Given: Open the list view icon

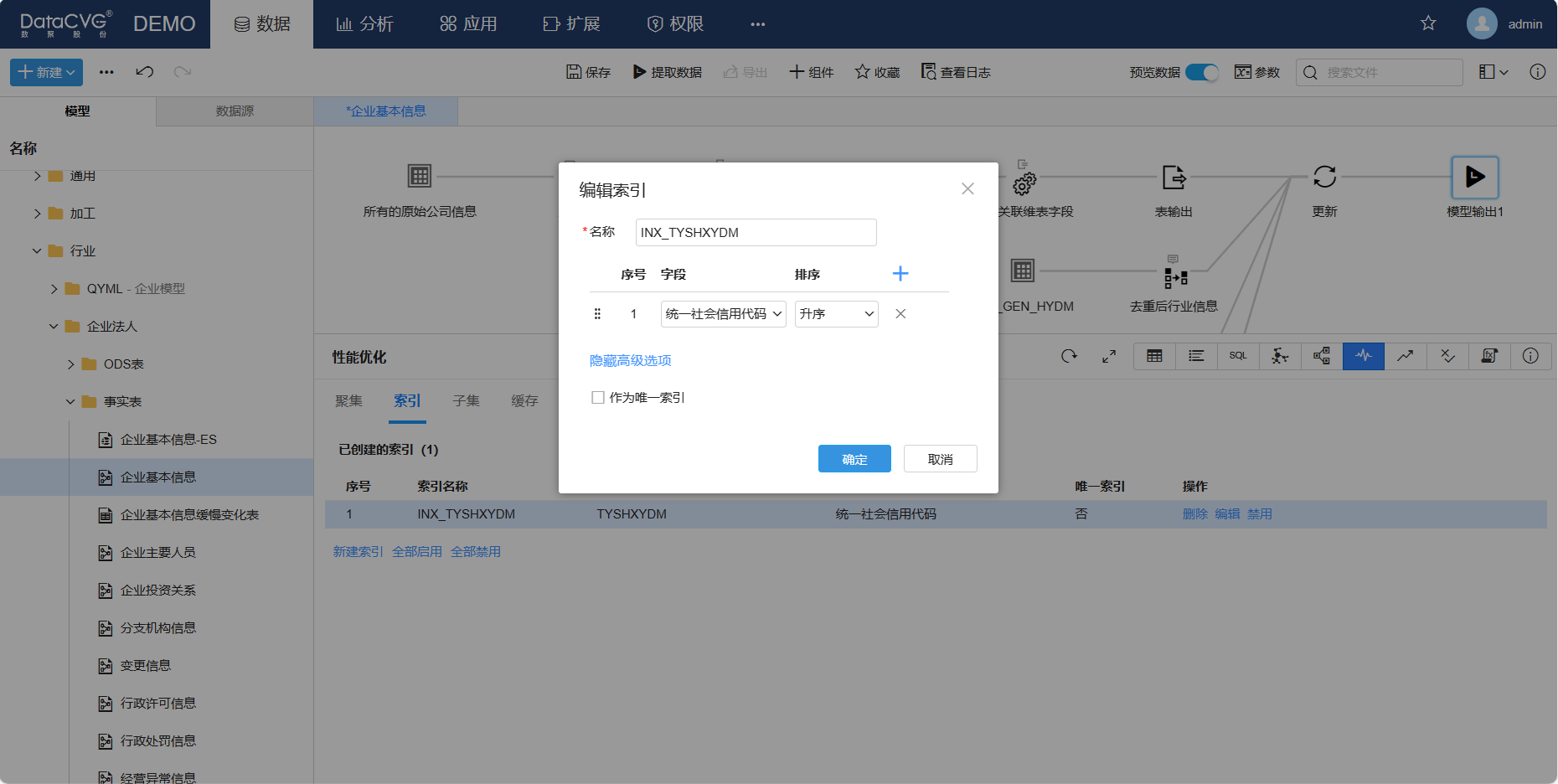Looking at the screenshot, I should click(1196, 356).
